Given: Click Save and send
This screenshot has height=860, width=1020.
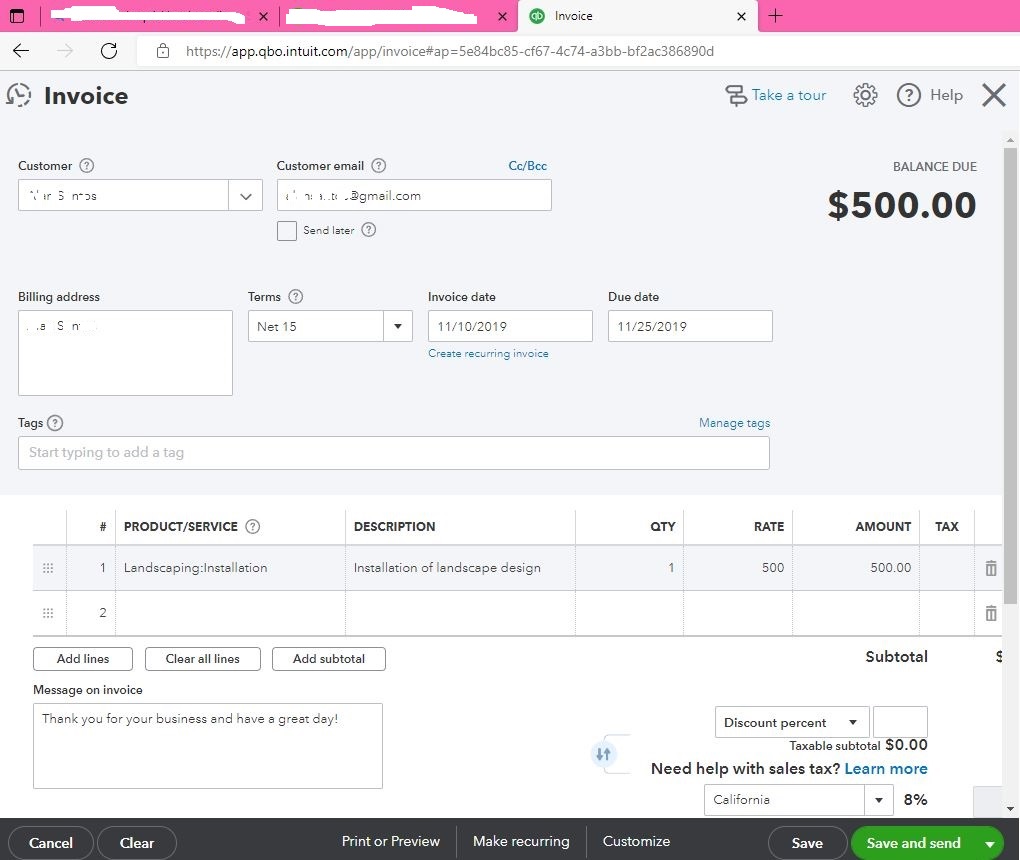Looking at the screenshot, I should 913,843.
